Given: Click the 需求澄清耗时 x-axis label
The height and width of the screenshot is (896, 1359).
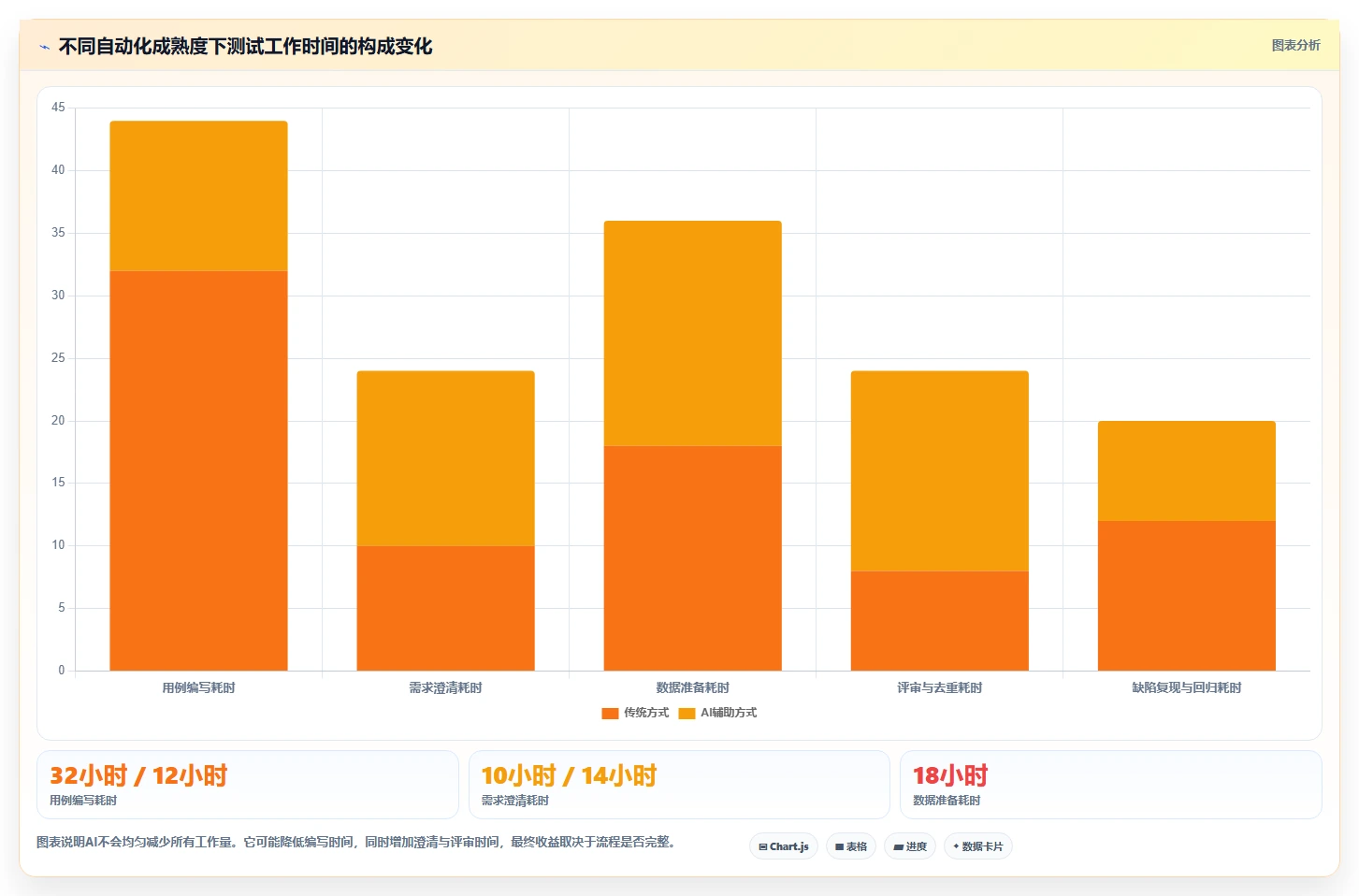Looking at the screenshot, I should click(x=445, y=687).
